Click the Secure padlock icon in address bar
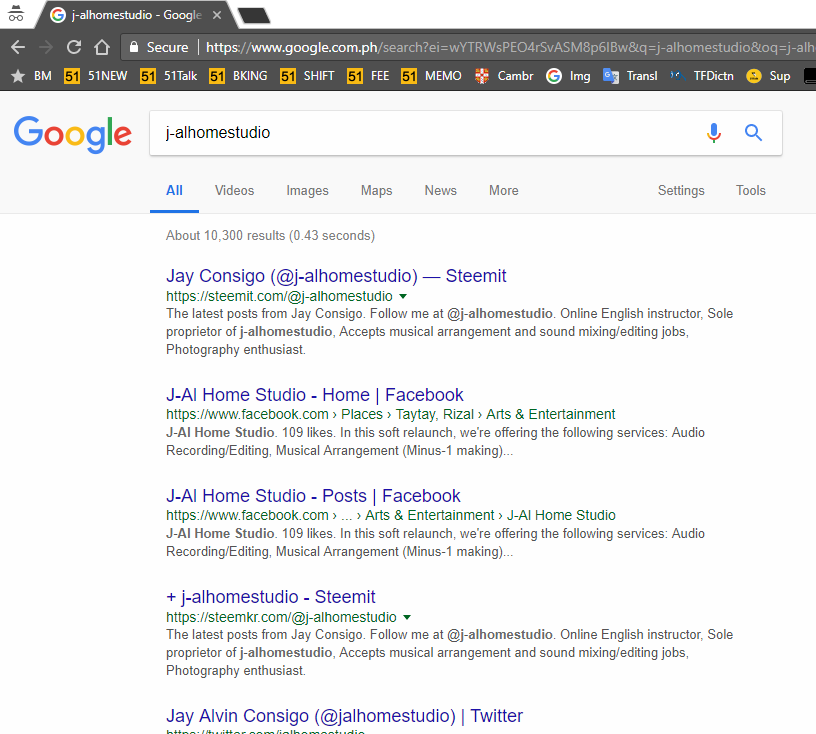816x734 pixels. 133,47
